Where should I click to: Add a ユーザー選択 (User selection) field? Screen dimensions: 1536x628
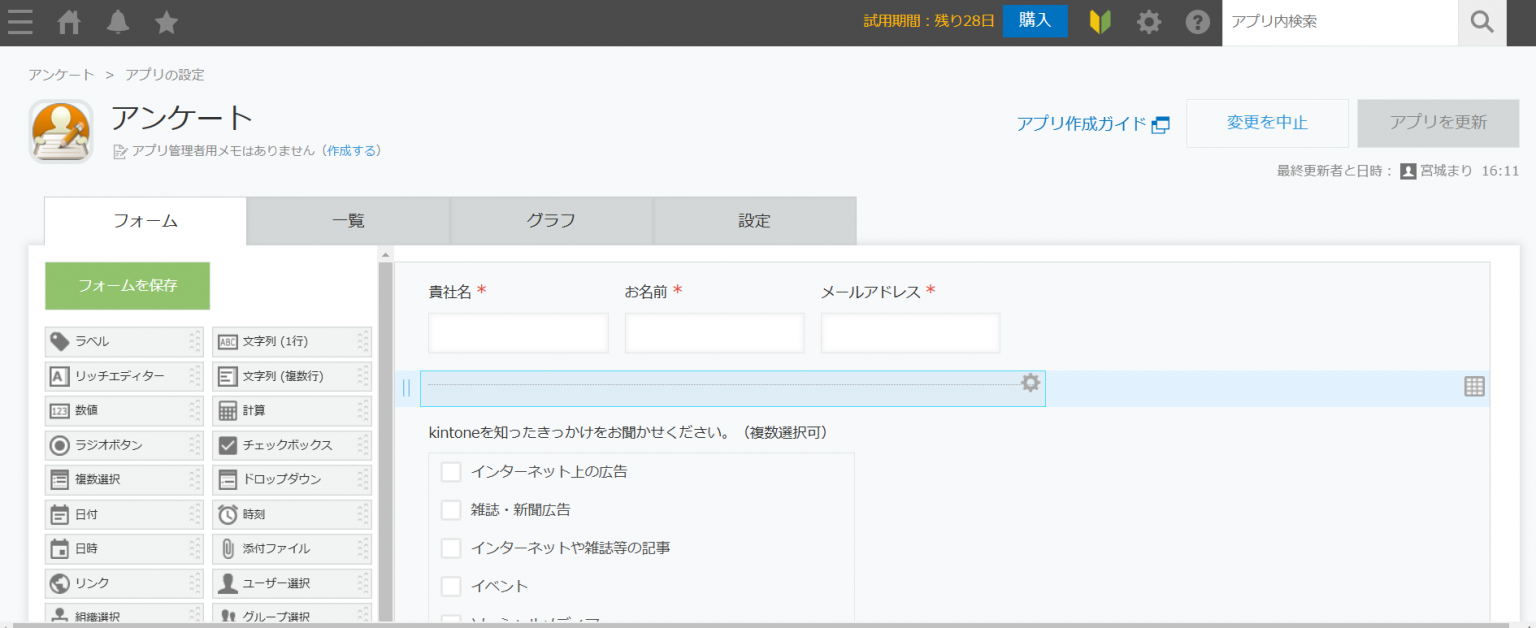tap(291, 583)
